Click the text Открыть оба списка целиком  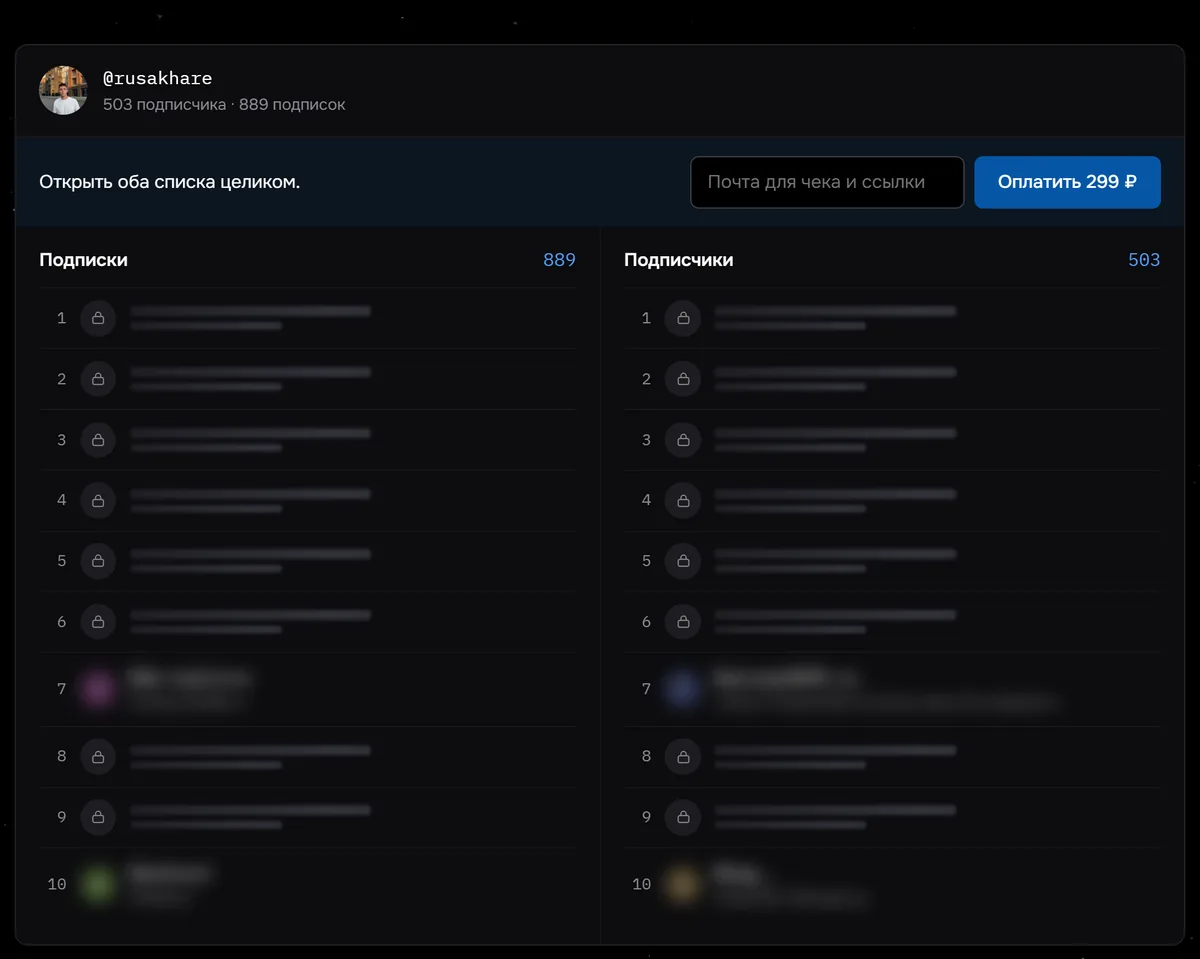coord(169,182)
